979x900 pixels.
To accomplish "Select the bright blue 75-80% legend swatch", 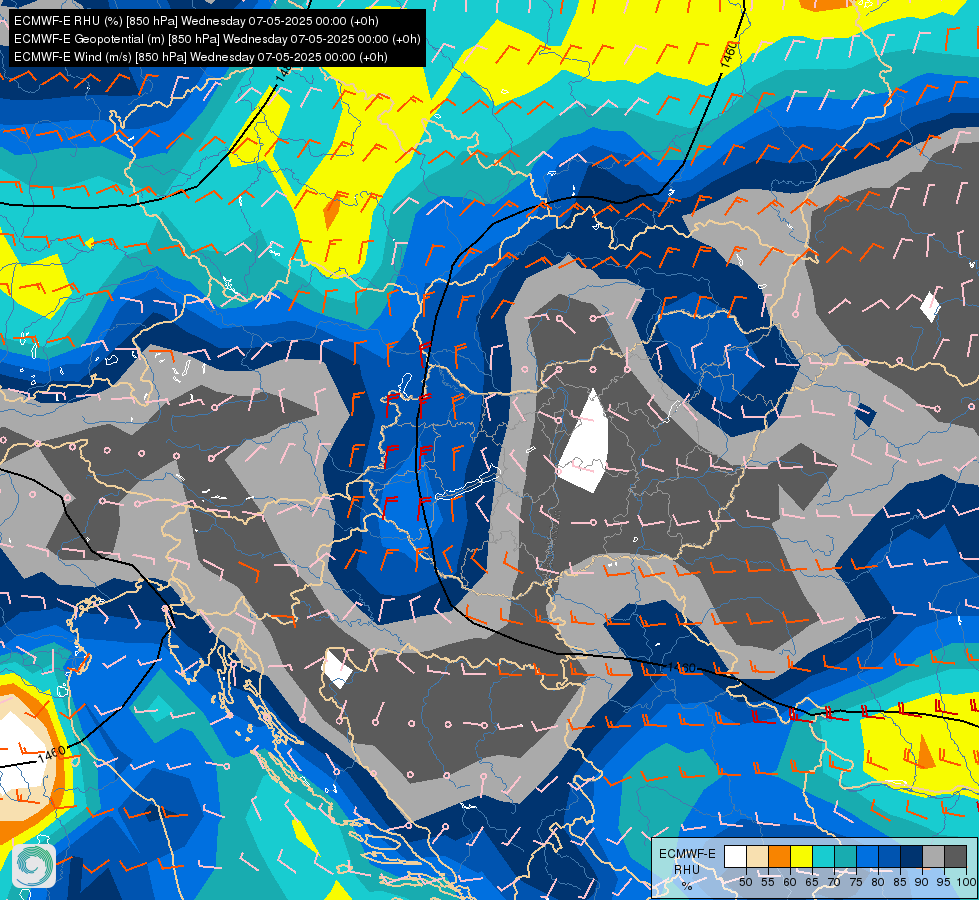I will [867, 856].
